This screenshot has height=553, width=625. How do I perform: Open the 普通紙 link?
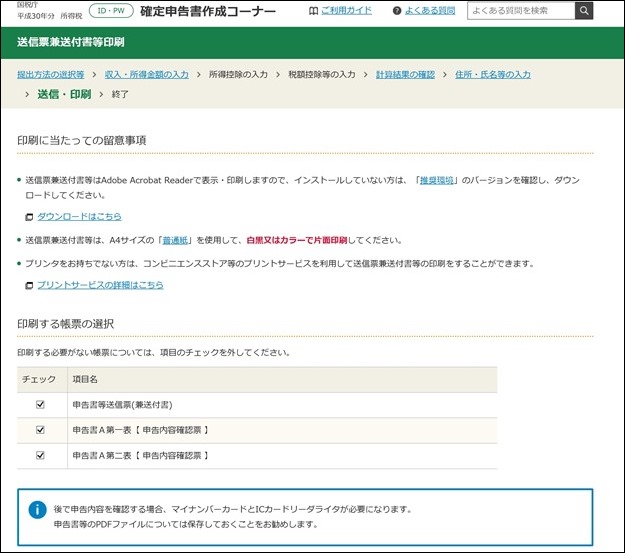click(175, 240)
